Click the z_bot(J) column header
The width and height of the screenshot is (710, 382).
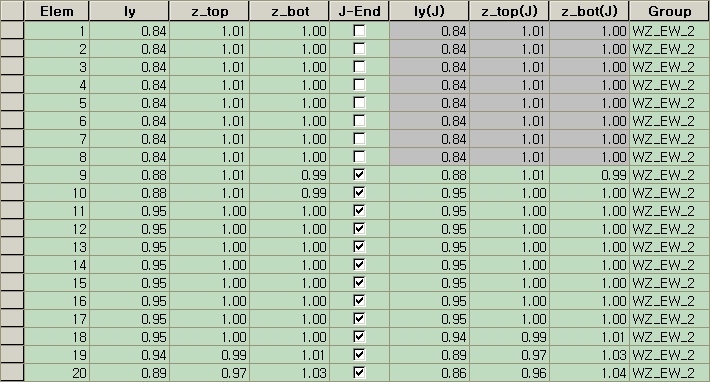[x=589, y=11]
